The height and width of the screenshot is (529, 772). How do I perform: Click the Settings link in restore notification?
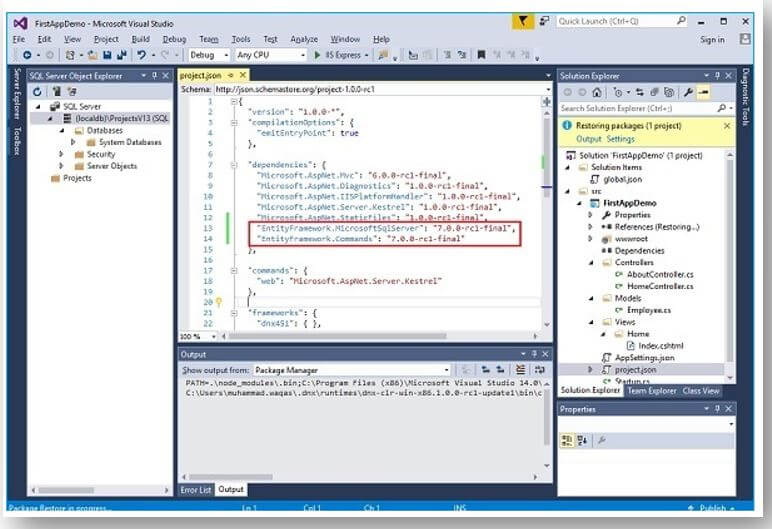[620, 139]
